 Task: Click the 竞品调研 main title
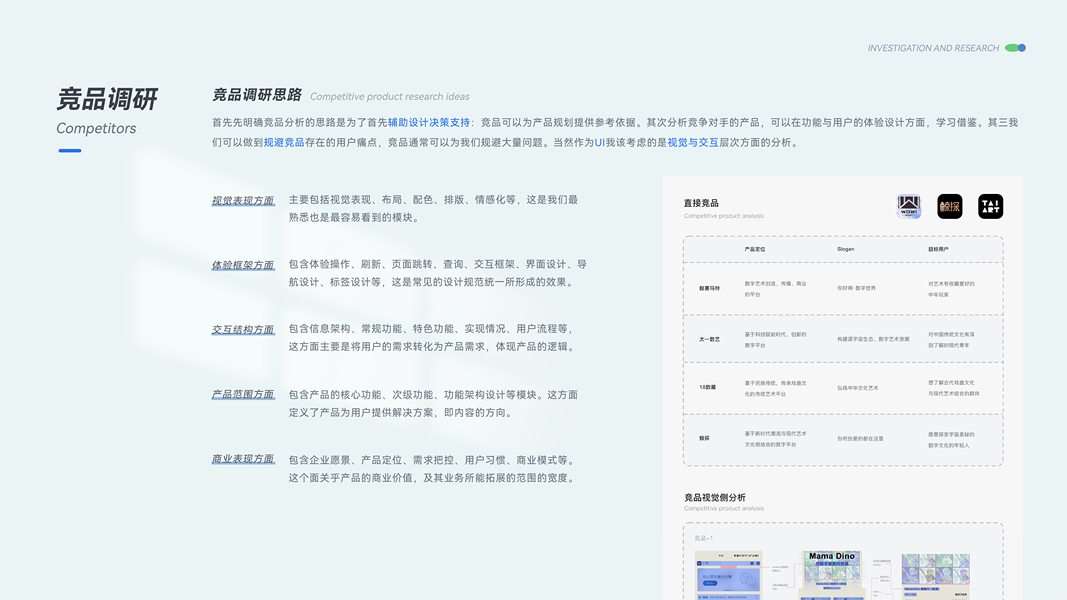107,99
